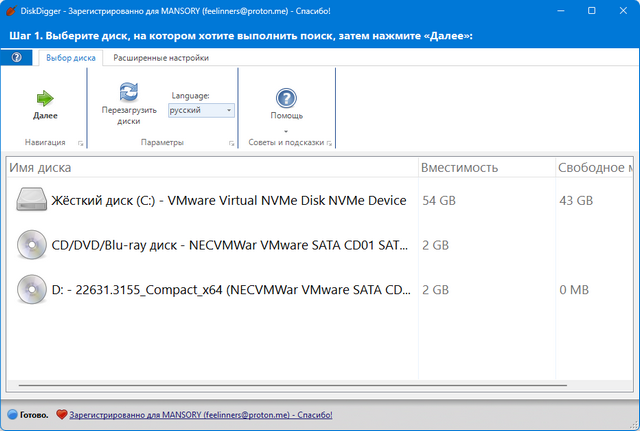Open Навигация group dialog launcher

point(80,143)
